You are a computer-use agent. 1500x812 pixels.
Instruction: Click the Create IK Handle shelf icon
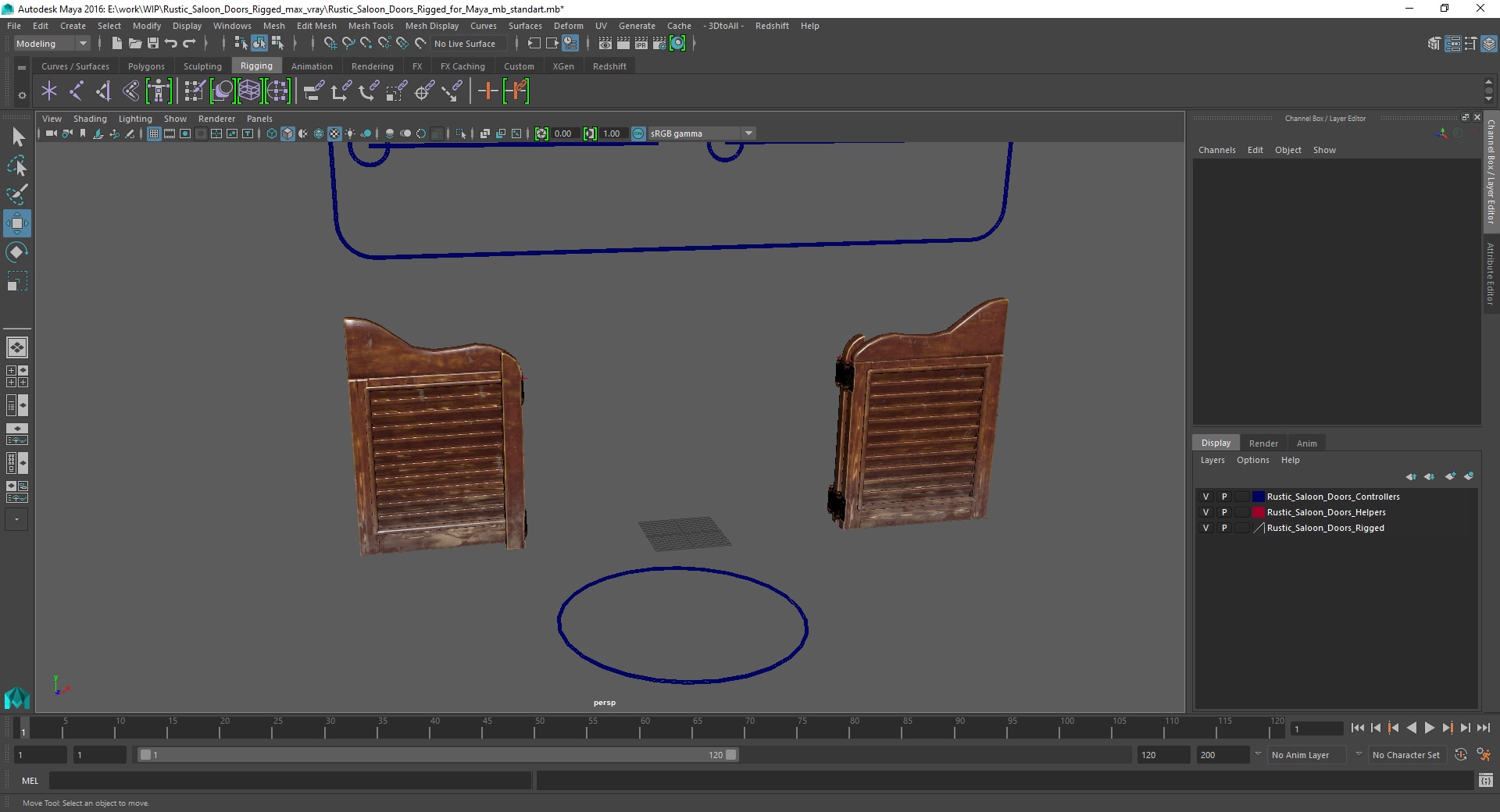(104, 91)
